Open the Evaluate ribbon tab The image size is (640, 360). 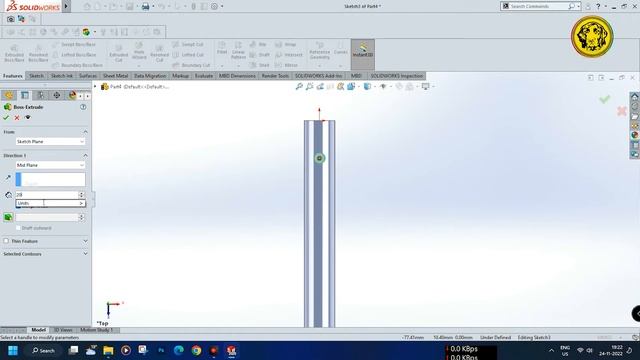(204, 76)
